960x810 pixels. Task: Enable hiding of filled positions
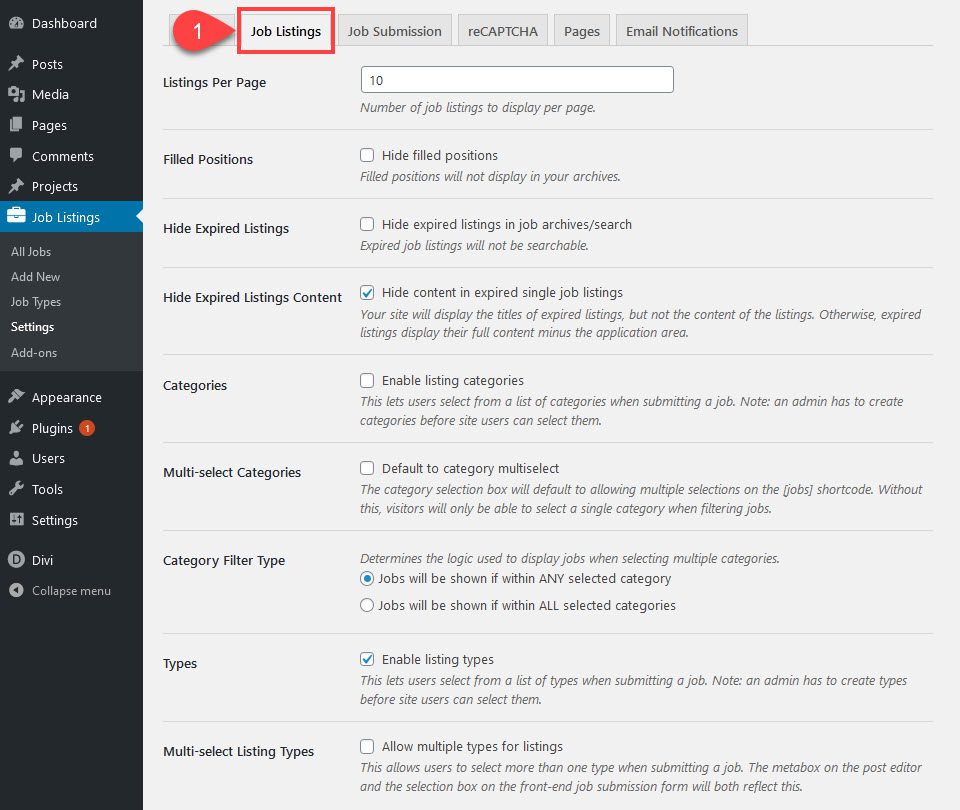pos(368,155)
